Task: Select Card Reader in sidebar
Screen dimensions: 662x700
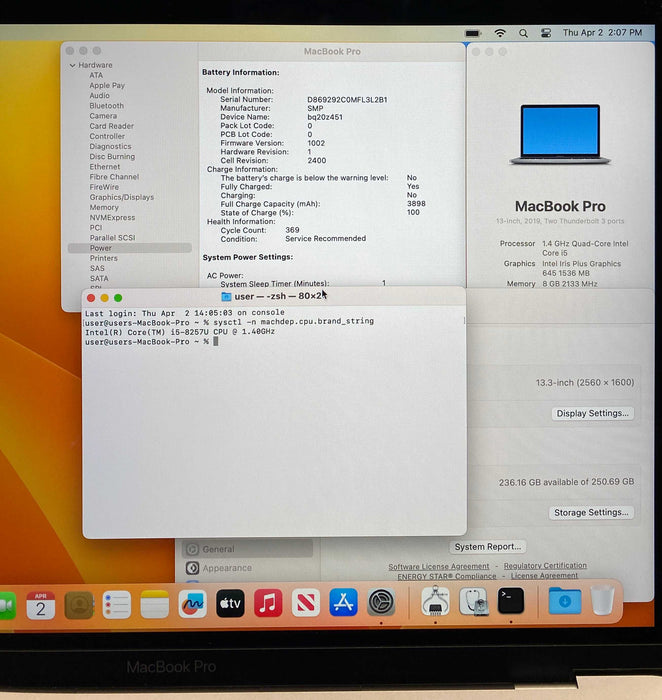Action: 112,126
